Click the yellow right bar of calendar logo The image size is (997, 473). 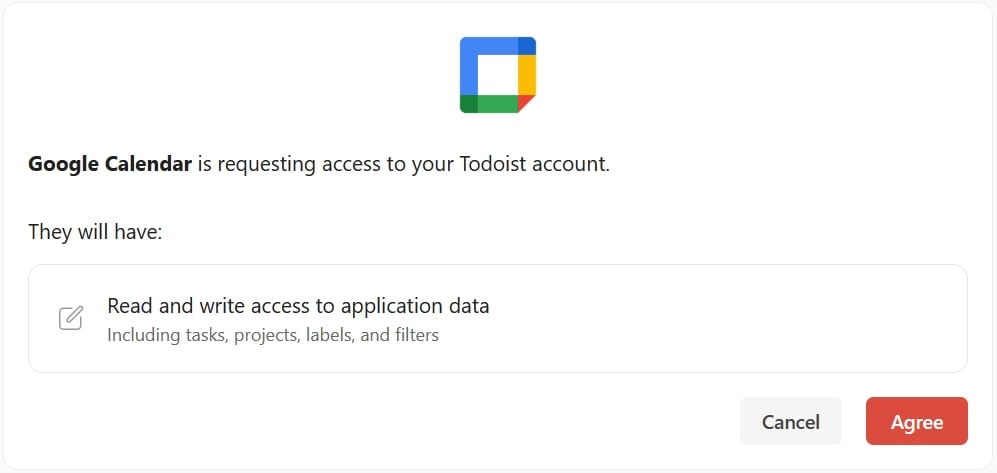point(527,75)
